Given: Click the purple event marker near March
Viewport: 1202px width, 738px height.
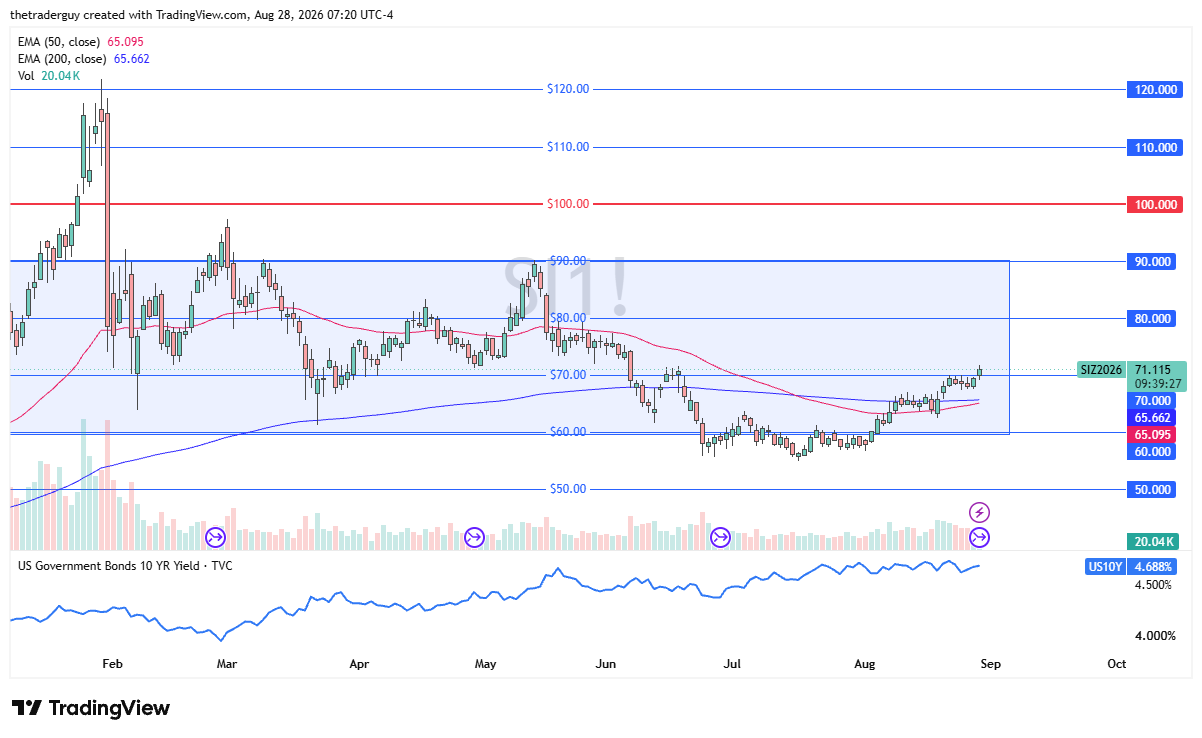Looking at the screenshot, I should [215, 538].
